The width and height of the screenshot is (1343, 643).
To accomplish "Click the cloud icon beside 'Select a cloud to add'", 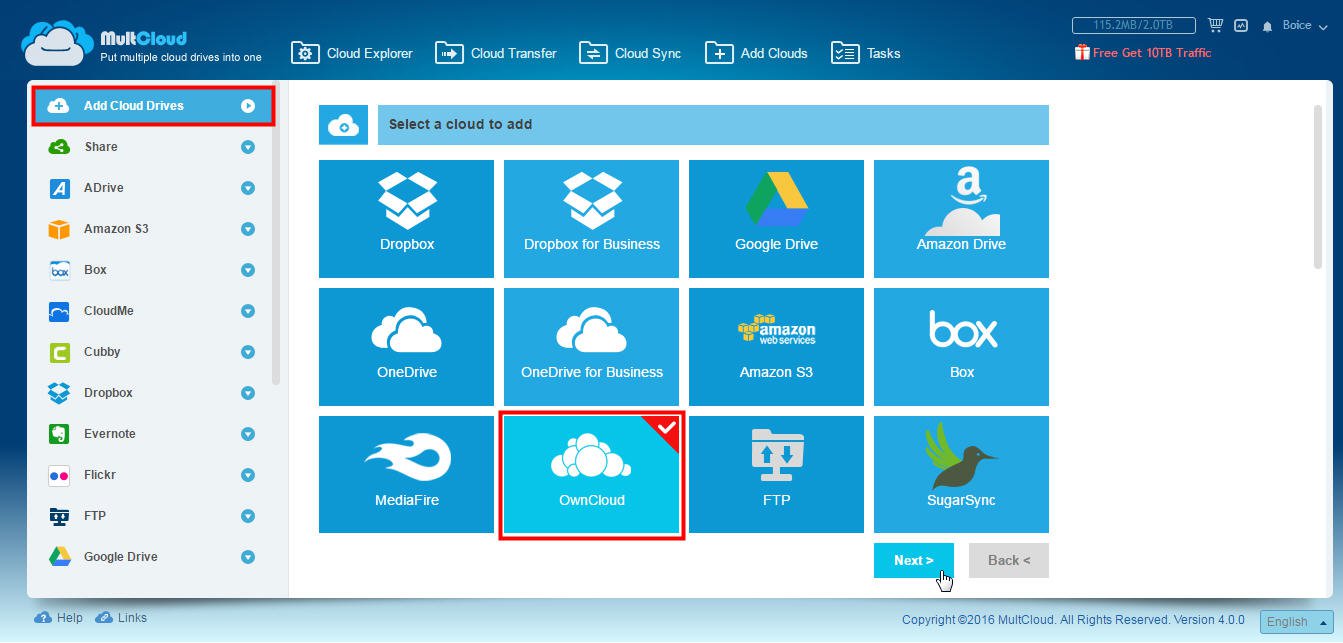I will coord(343,125).
